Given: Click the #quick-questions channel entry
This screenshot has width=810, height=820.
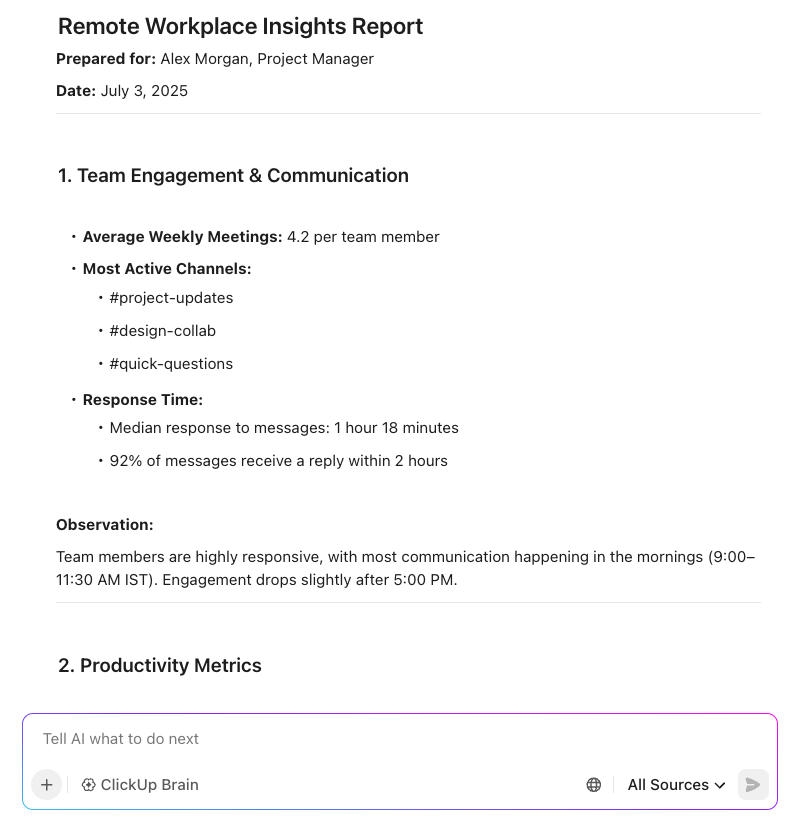Looking at the screenshot, I should tap(172, 363).
